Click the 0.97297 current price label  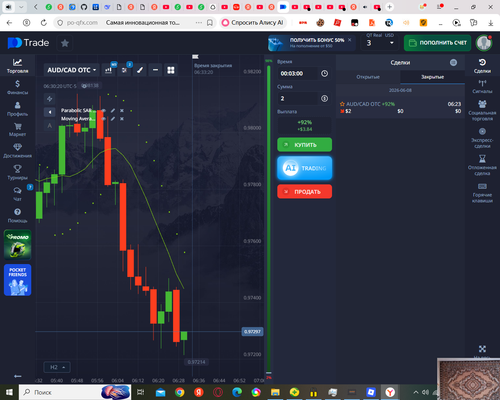pos(252,332)
